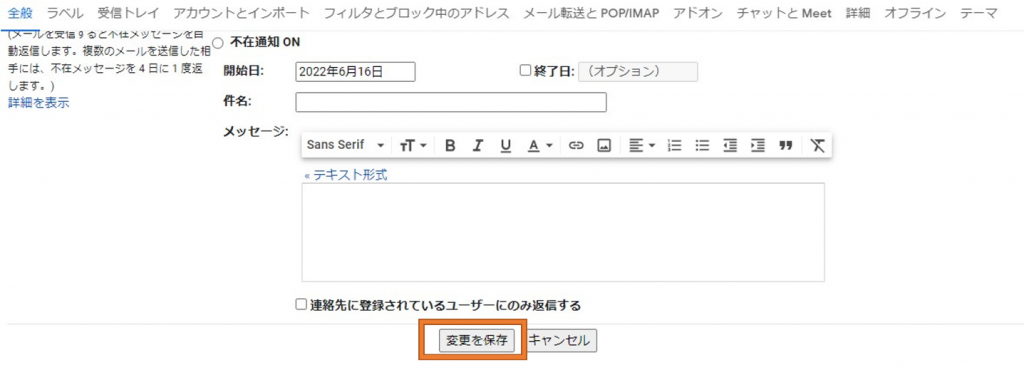This screenshot has height=375, width=1024.
Task: Open the text alignment dropdown
Action: click(642, 145)
